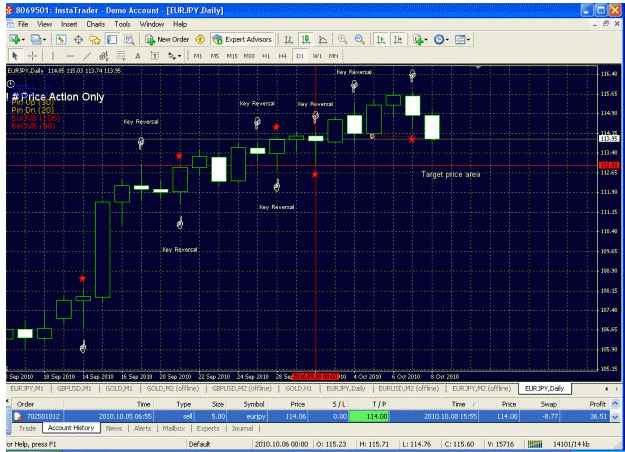
Task: Select the Vertical Line drawing tool
Action: 53,56
